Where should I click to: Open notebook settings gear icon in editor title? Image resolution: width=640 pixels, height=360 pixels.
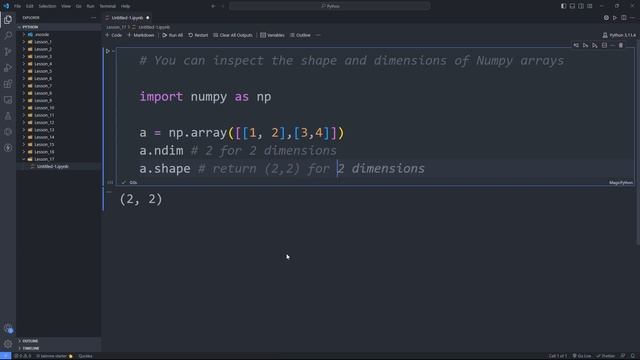click(606, 18)
